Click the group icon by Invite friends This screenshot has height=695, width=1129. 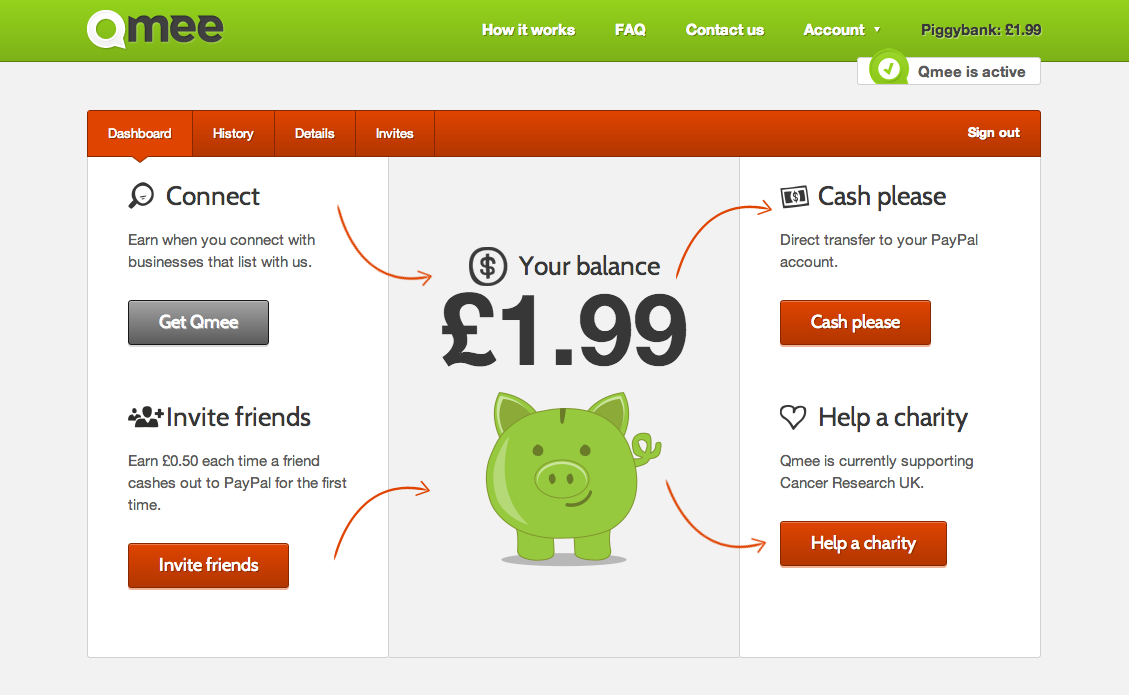pyautogui.click(x=146, y=416)
